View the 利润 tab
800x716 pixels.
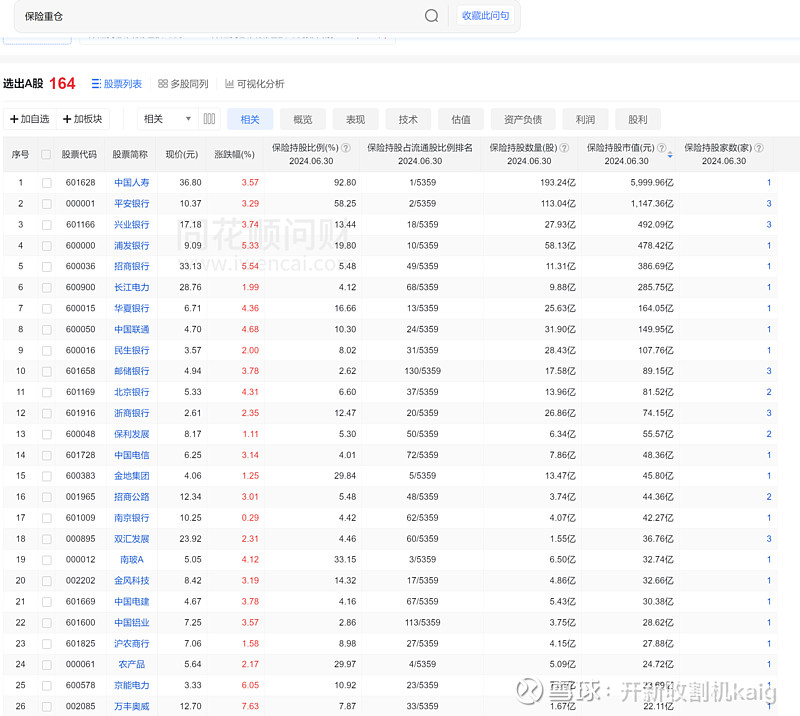click(x=585, y=119)
